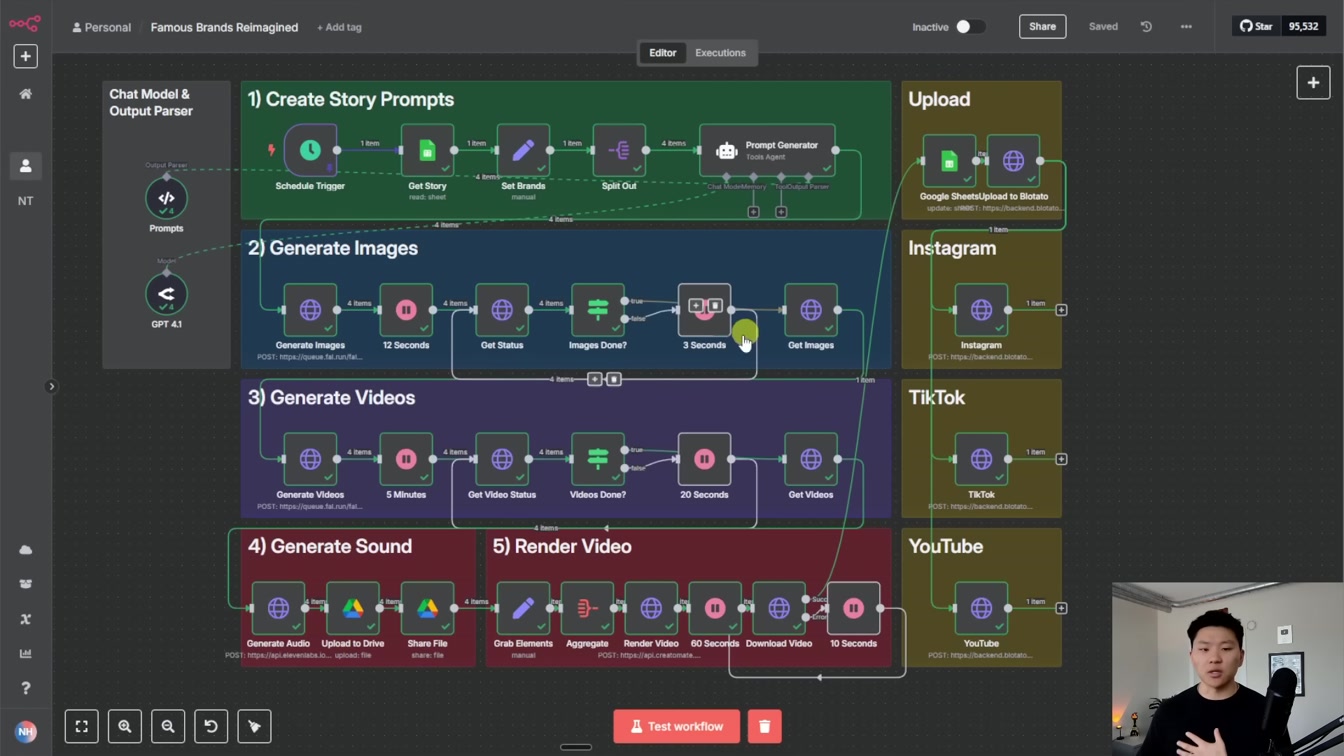Open the Google Sheets update node
Viewport: 1344px width, 756px height.
tap(949, 161)
